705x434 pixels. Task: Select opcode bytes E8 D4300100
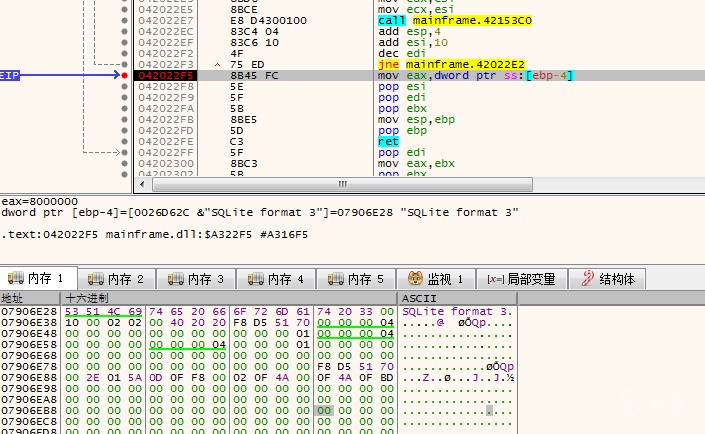coord(268,20)
